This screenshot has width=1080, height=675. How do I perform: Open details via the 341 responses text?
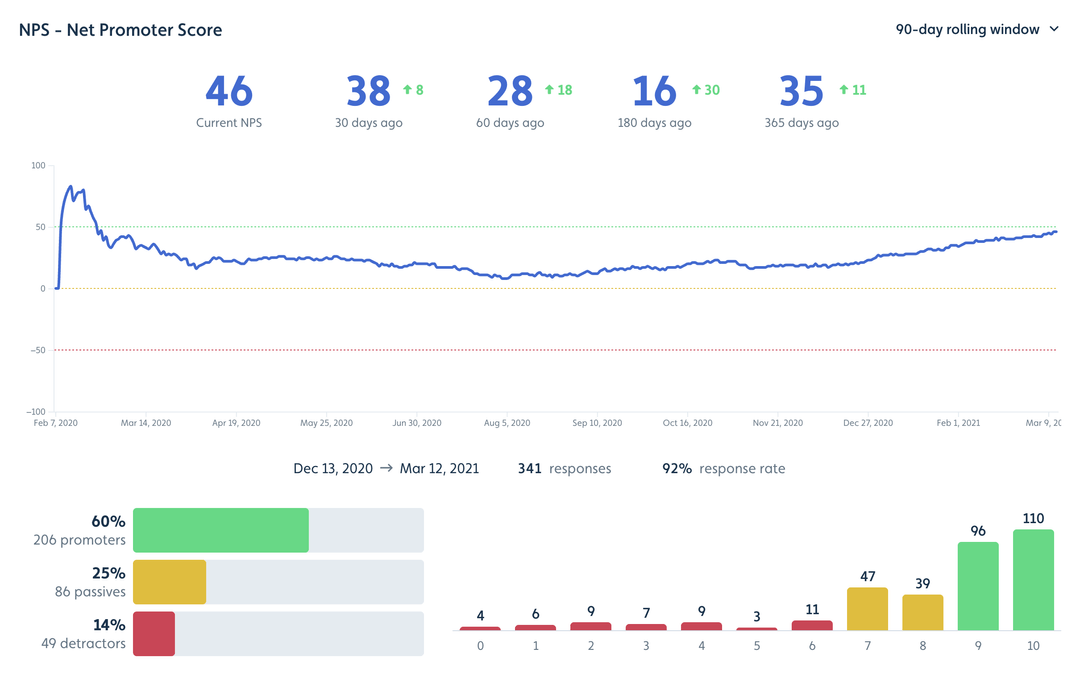pos(563,468)
